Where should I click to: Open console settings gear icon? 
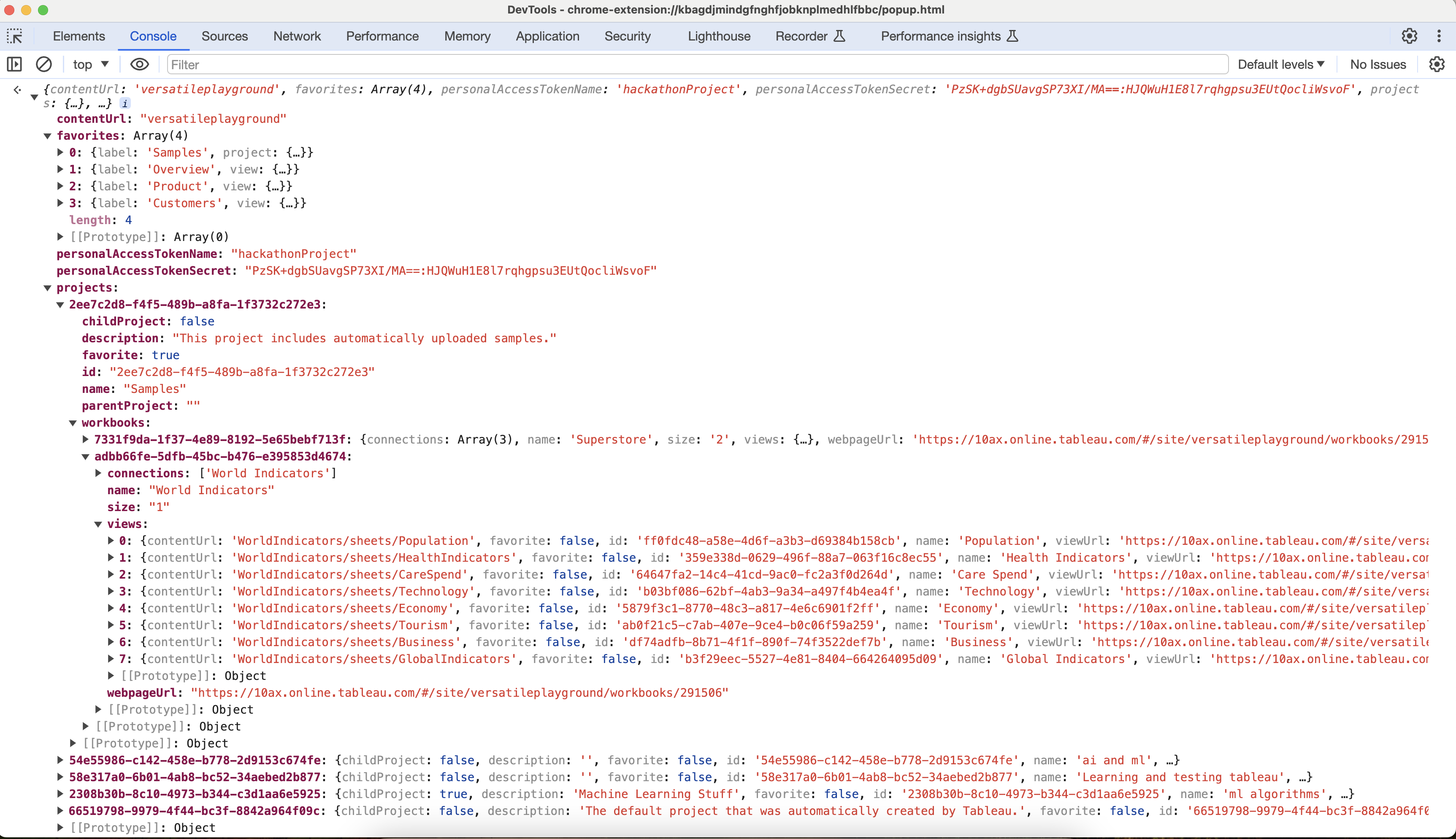point(1437,64)
